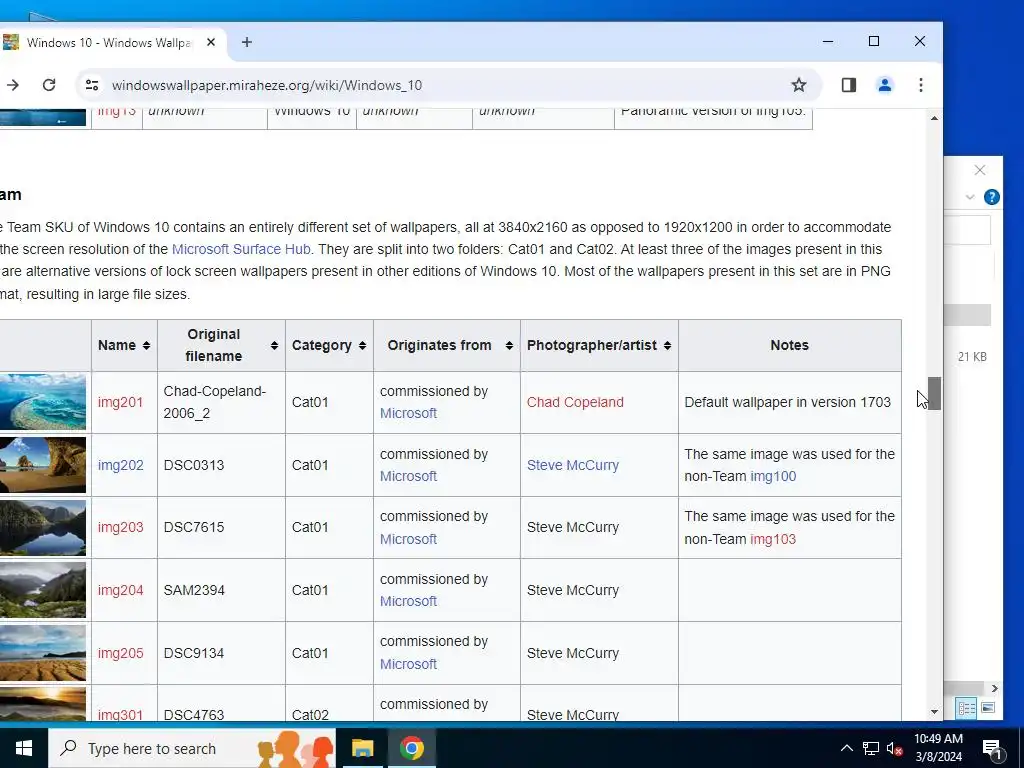
Task: Switch to details view in background window
Action: pos(967,708)
